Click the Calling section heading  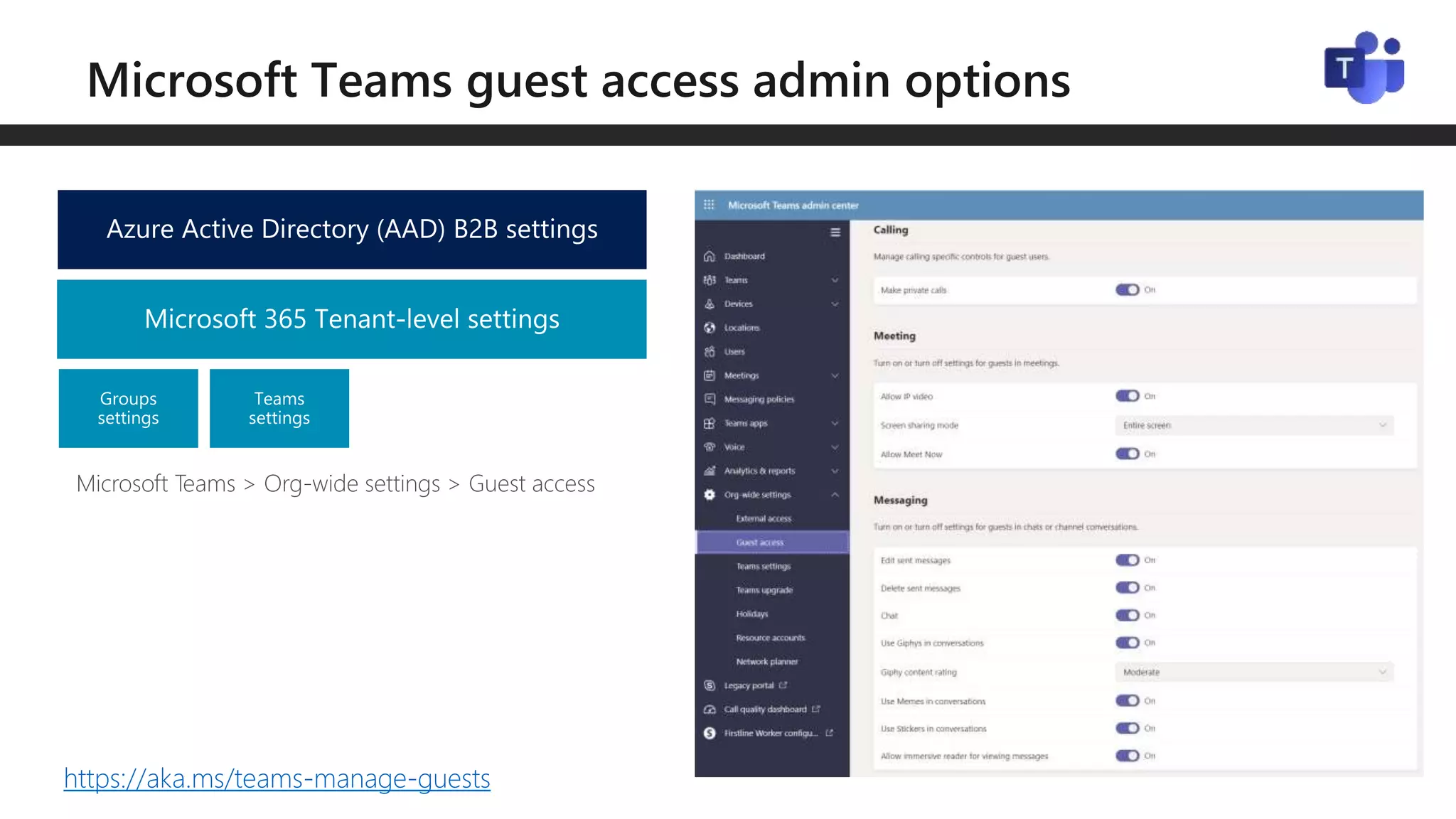click(891, 230)
